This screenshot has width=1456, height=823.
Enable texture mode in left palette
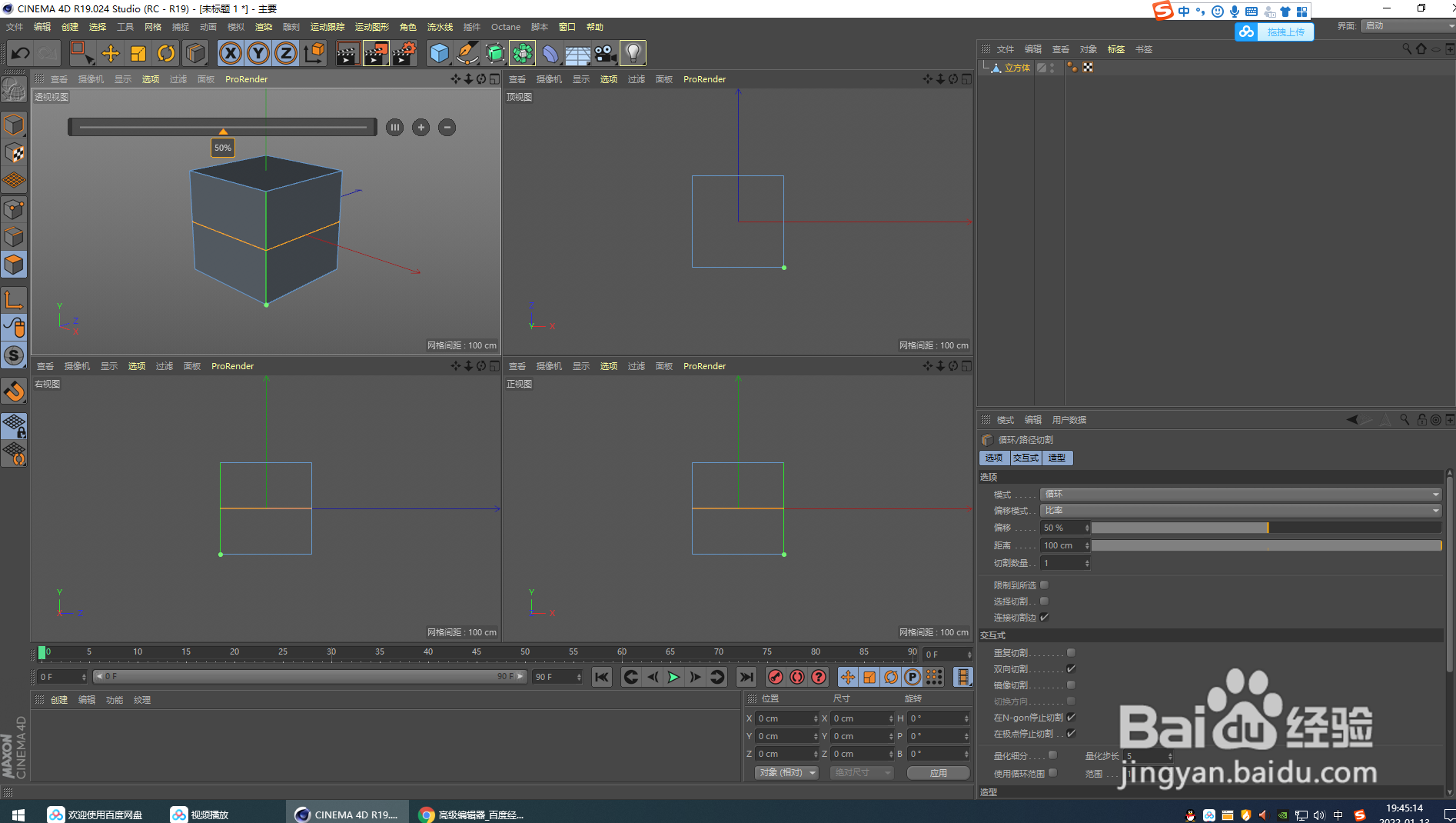click(14, 152)
